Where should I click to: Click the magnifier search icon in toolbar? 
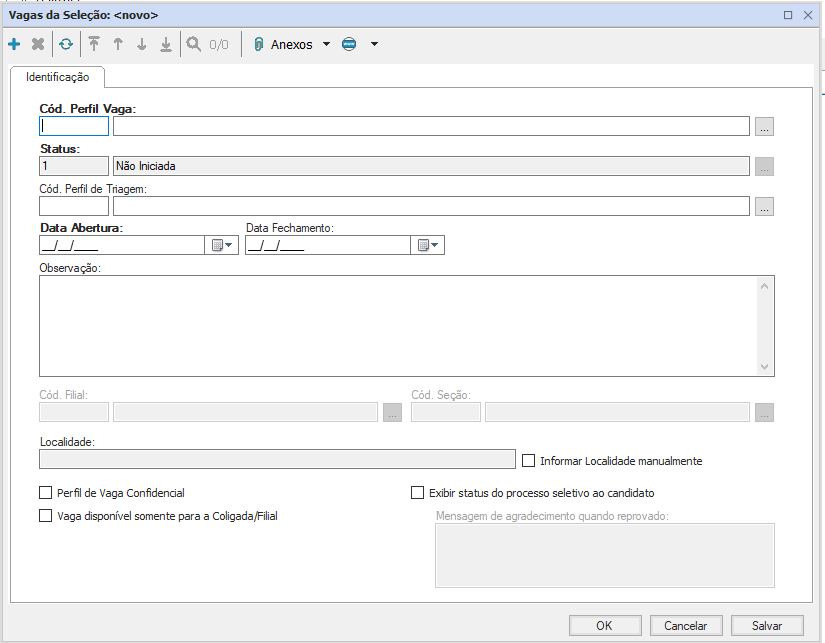point(192,45)
